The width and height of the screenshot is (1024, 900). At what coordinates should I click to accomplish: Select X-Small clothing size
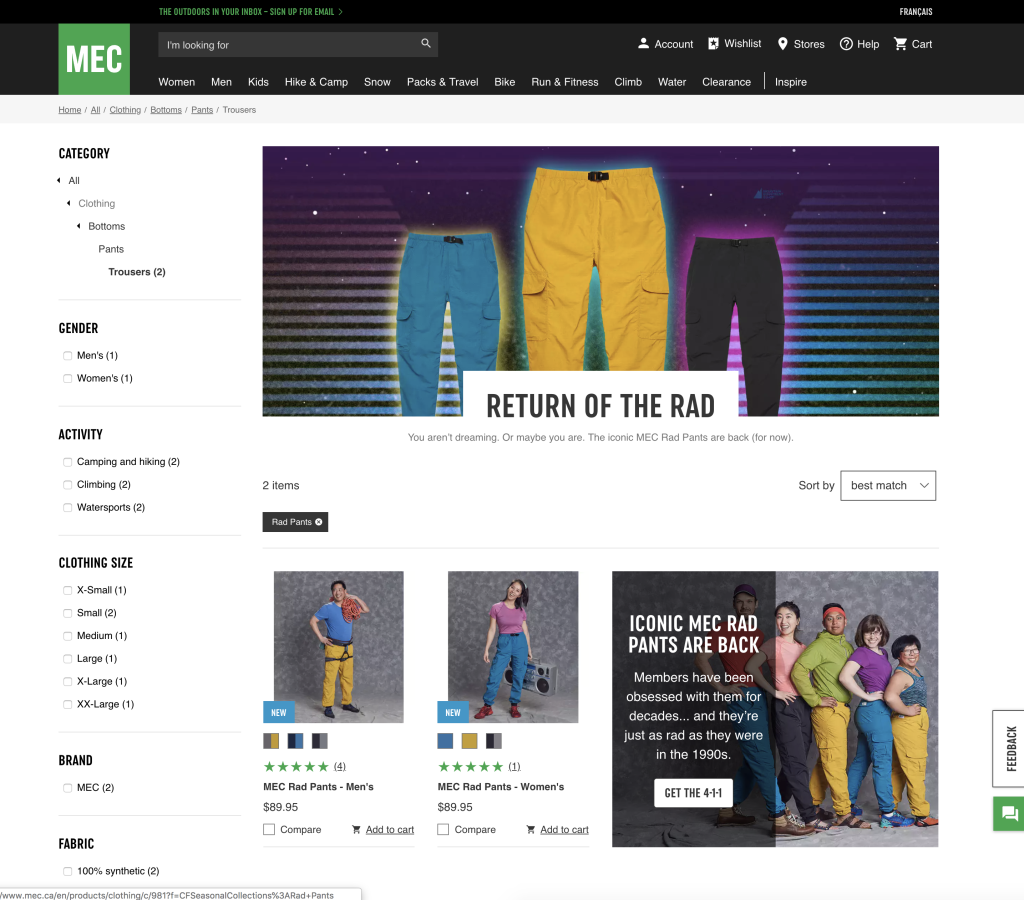[x=67, y=590]
